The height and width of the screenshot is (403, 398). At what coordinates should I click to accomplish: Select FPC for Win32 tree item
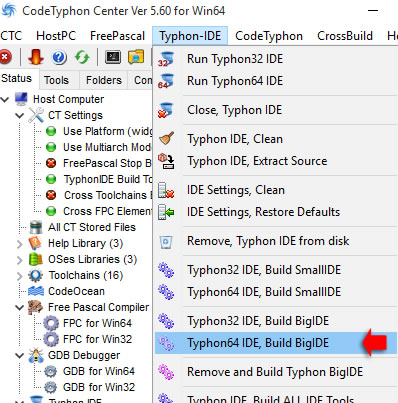click(97, 339)
